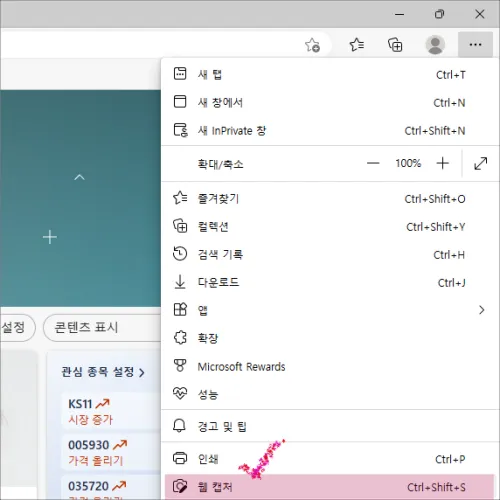Open 검색 기록 from the menu
500x500 pixels.
tap(330, 254)
